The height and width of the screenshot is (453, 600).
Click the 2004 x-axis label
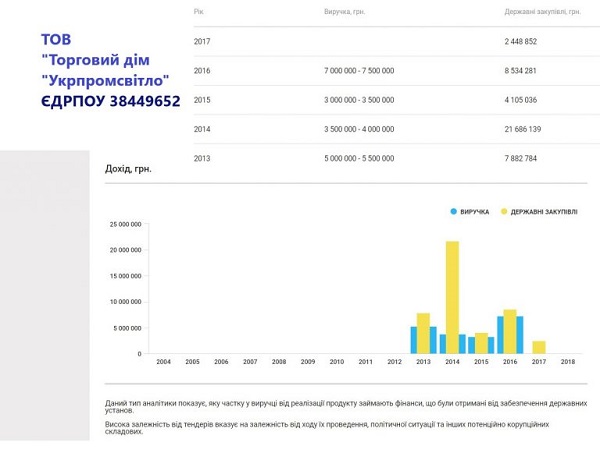click(x=163, y=362)
